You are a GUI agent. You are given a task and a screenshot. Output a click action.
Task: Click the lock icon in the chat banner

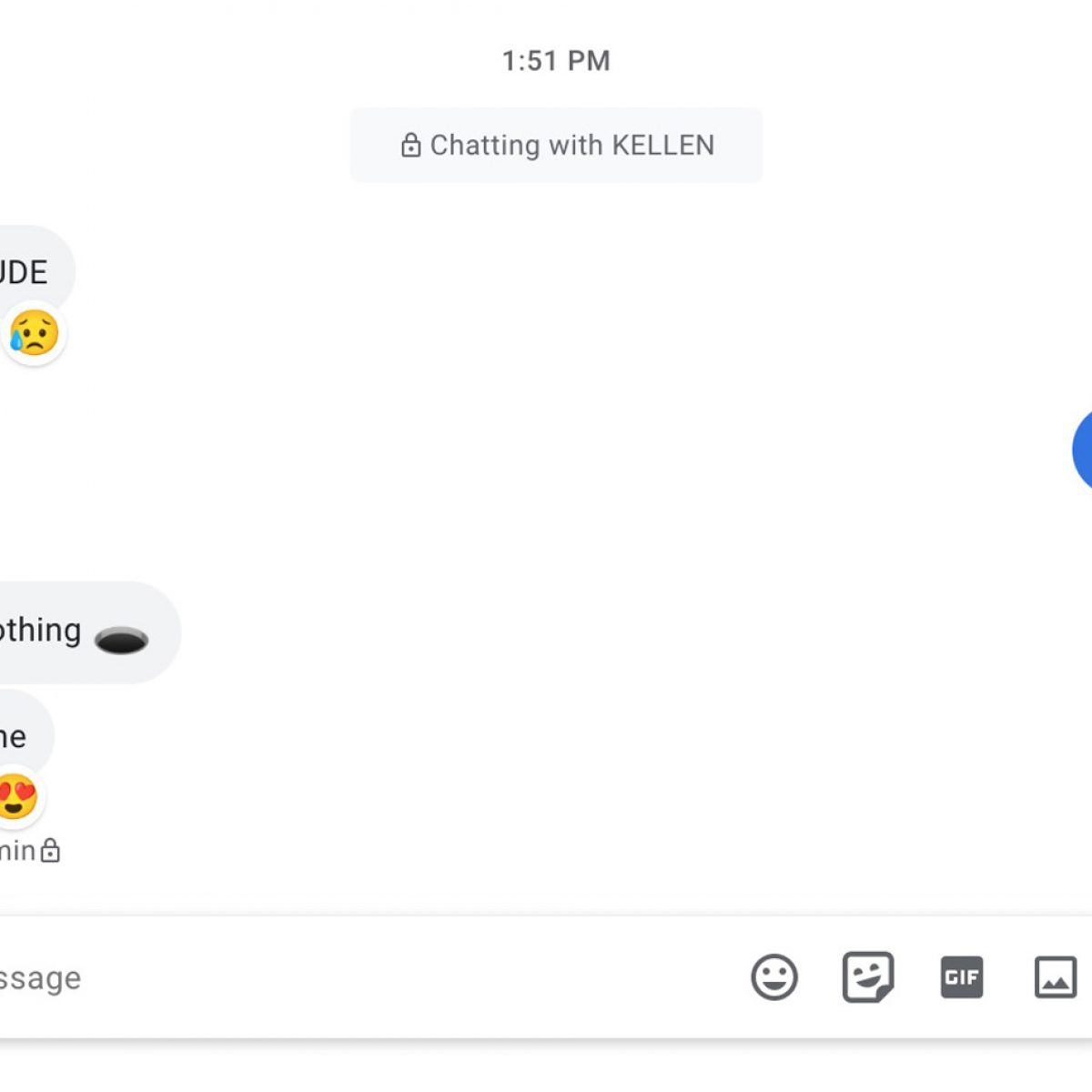pos(411,146)
